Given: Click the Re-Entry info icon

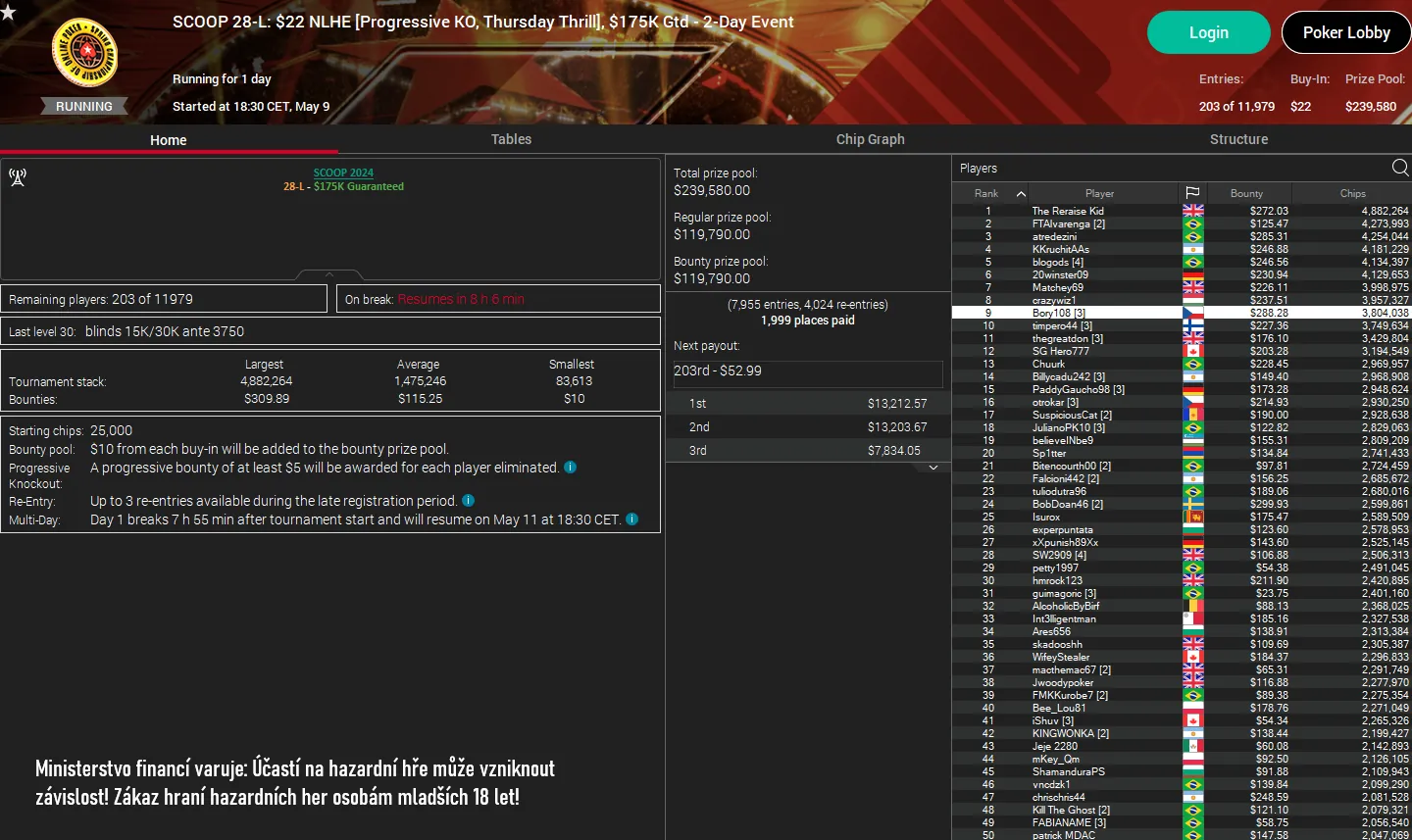Looking at the screenshot, I should tap(468, 500).
